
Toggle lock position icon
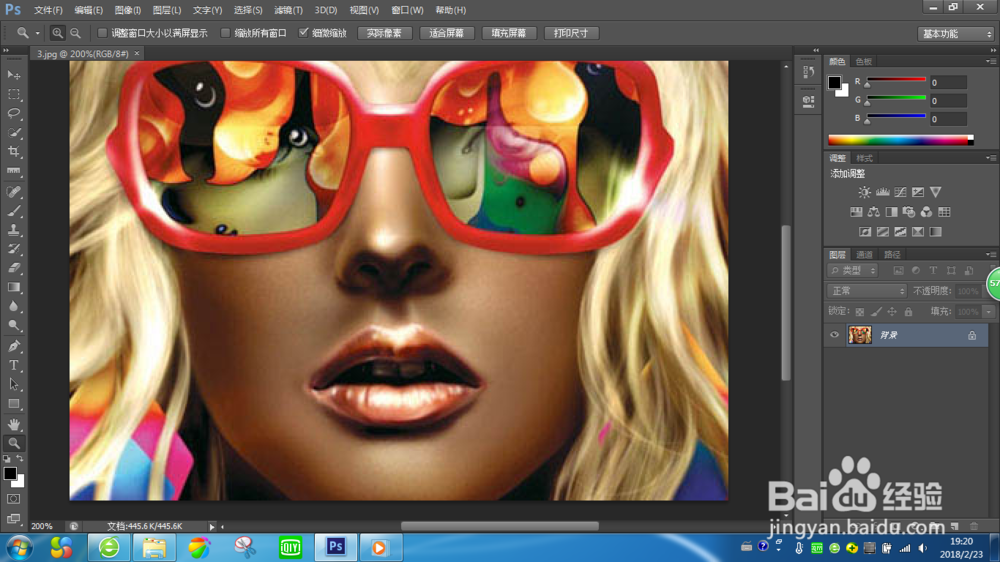[x=892, y=312]
